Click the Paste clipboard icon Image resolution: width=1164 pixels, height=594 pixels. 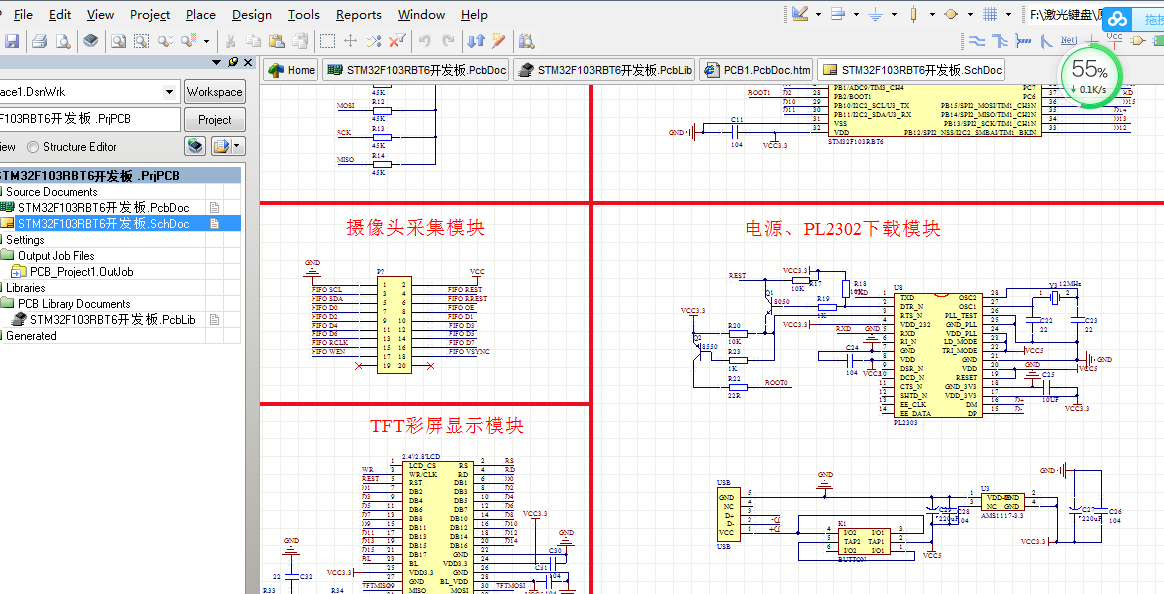[277, 41]
